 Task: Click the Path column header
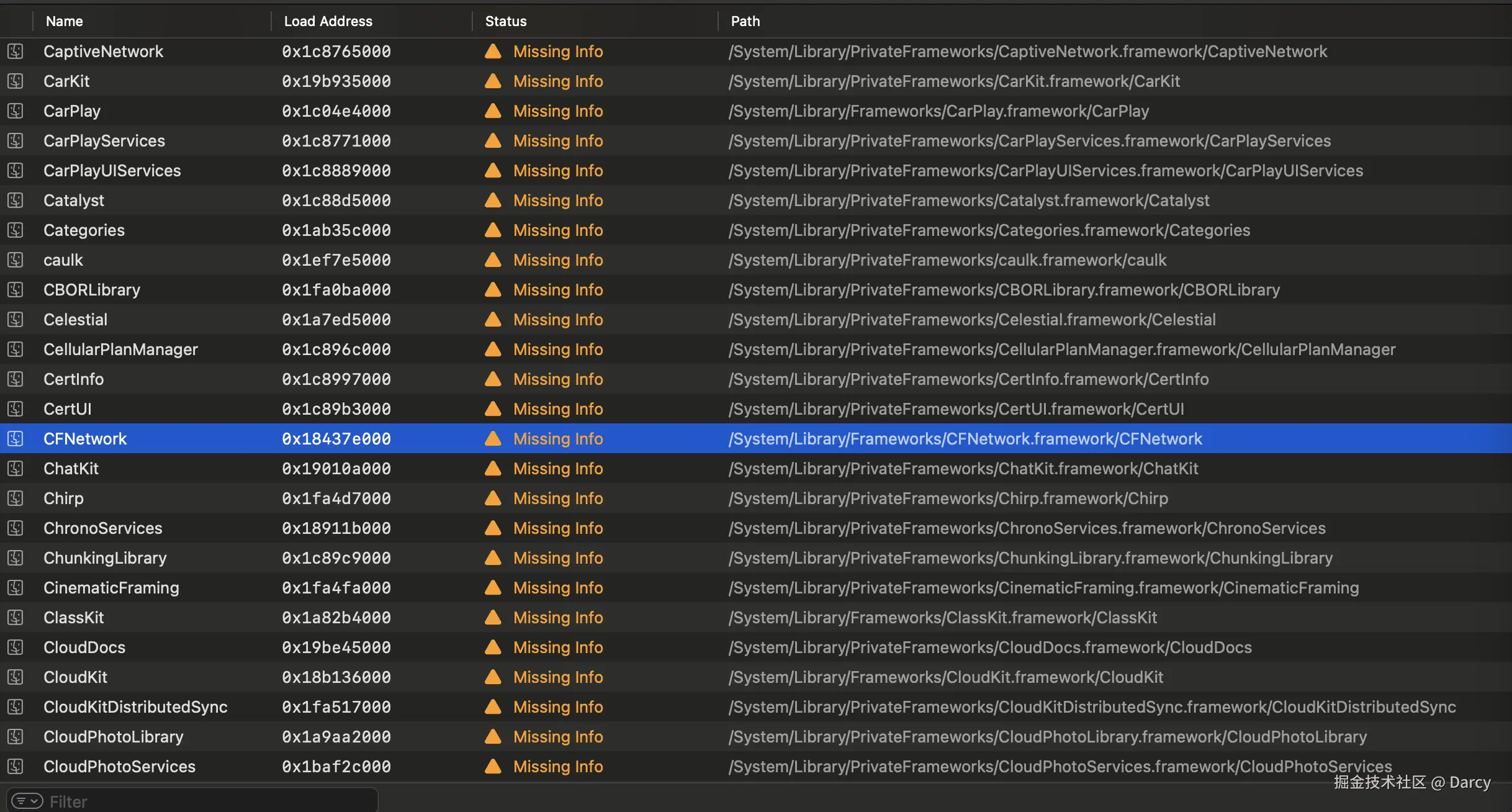745,21
